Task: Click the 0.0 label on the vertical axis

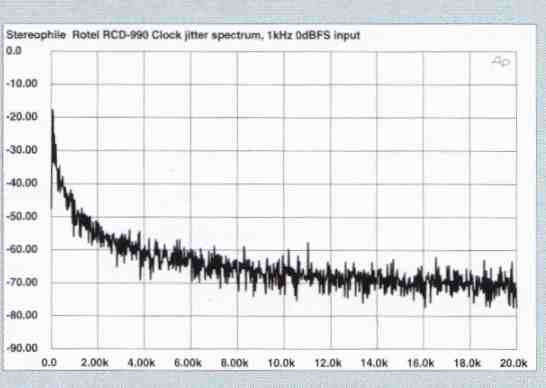Action: point(14,51)
